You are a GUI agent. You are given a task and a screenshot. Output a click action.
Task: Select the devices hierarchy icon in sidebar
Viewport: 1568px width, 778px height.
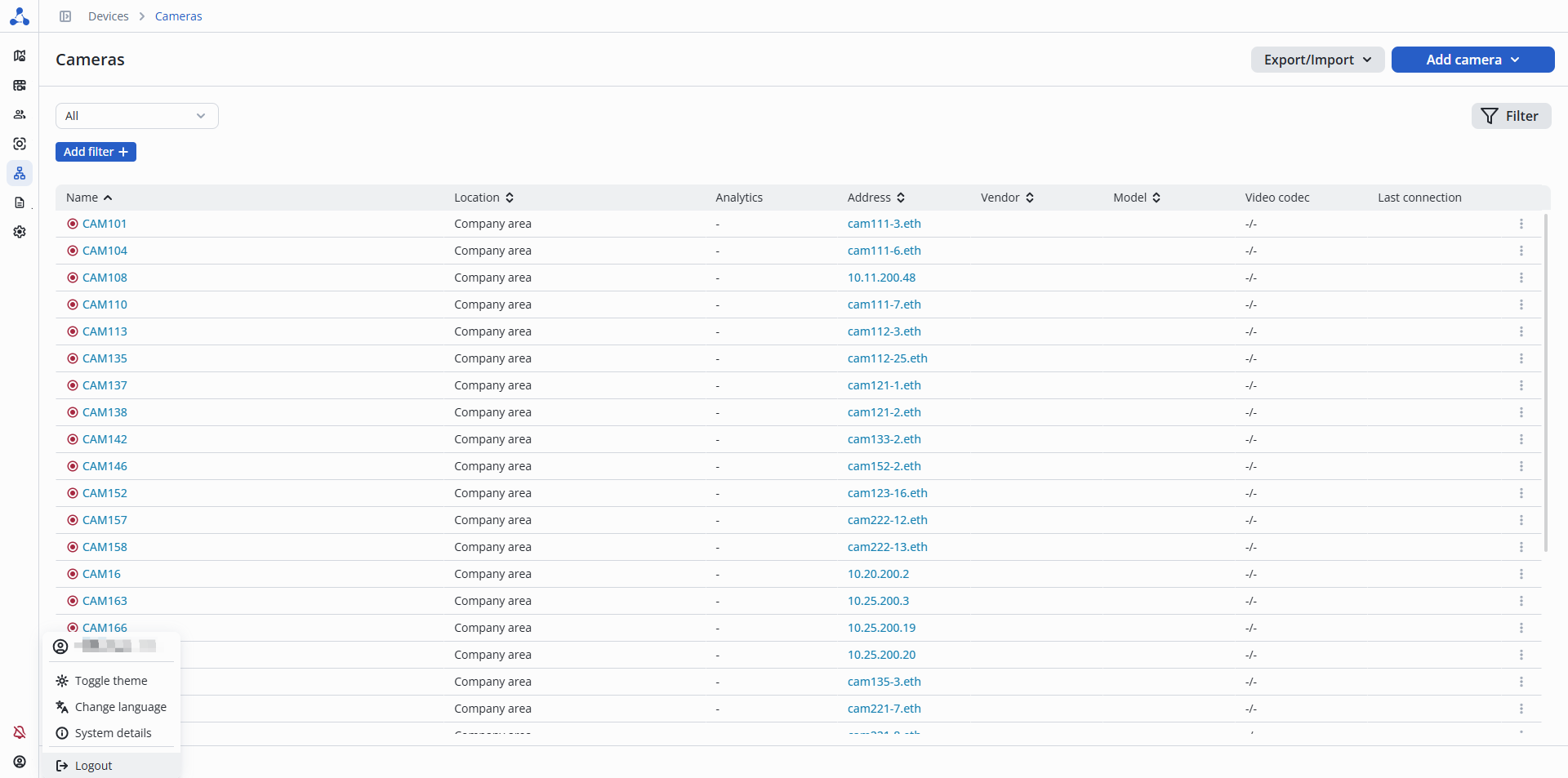pos(20,173)
